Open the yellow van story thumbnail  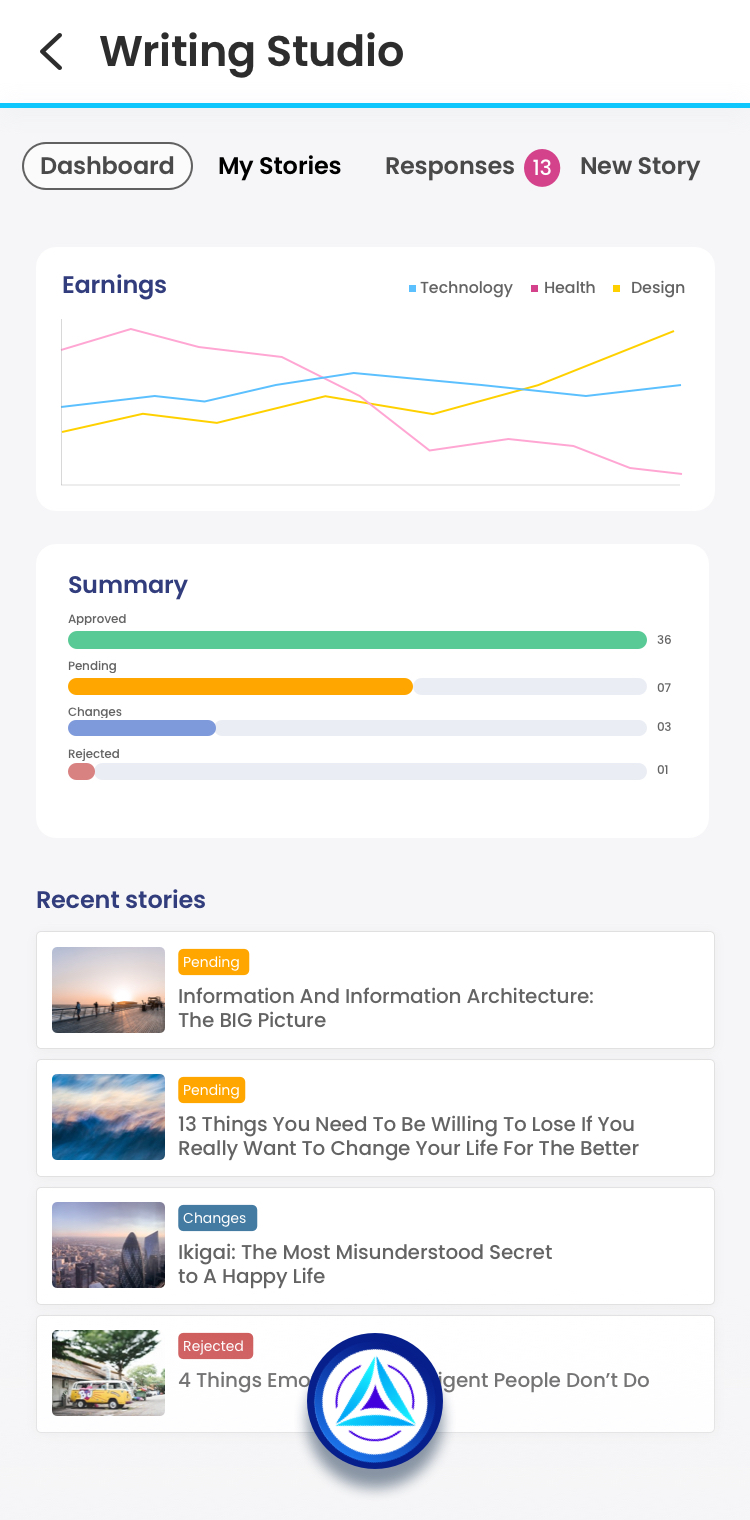point(108,1373)
